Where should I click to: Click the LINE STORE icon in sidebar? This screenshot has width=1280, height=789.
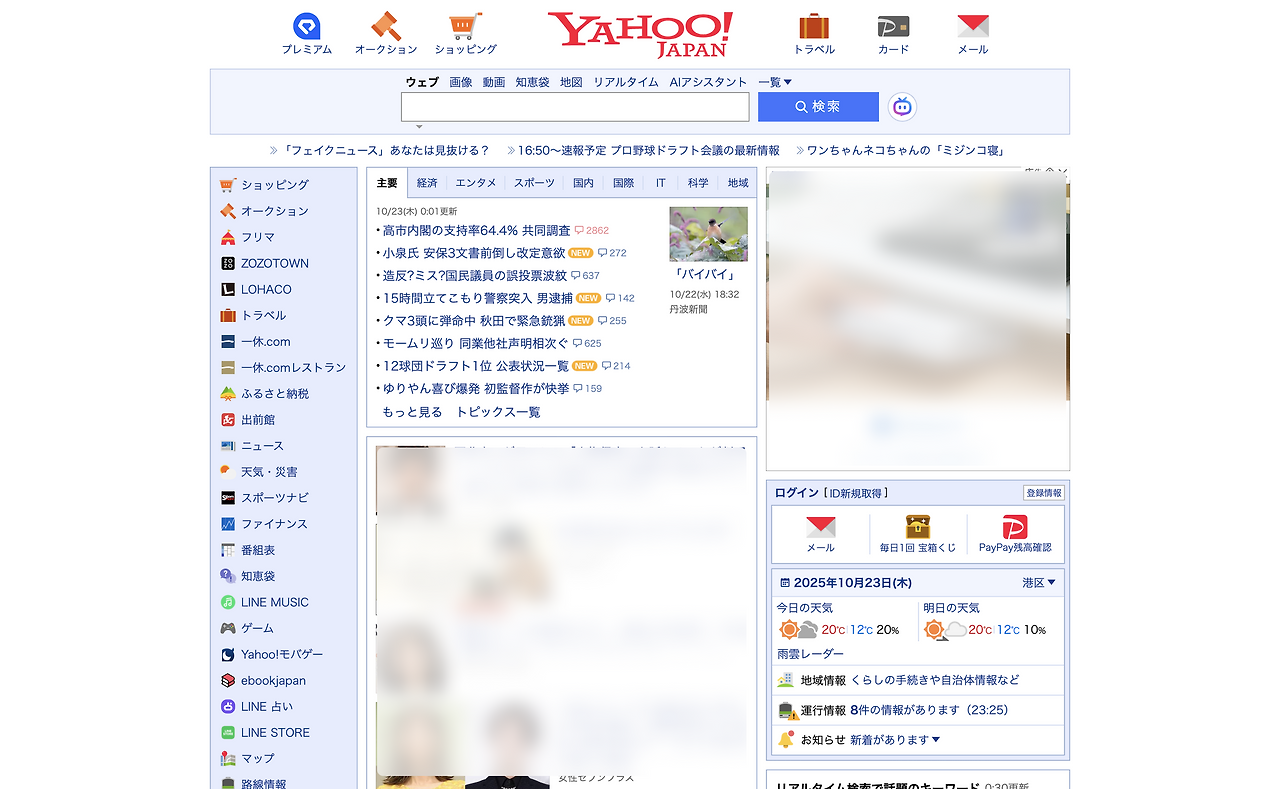click(228, 732)
